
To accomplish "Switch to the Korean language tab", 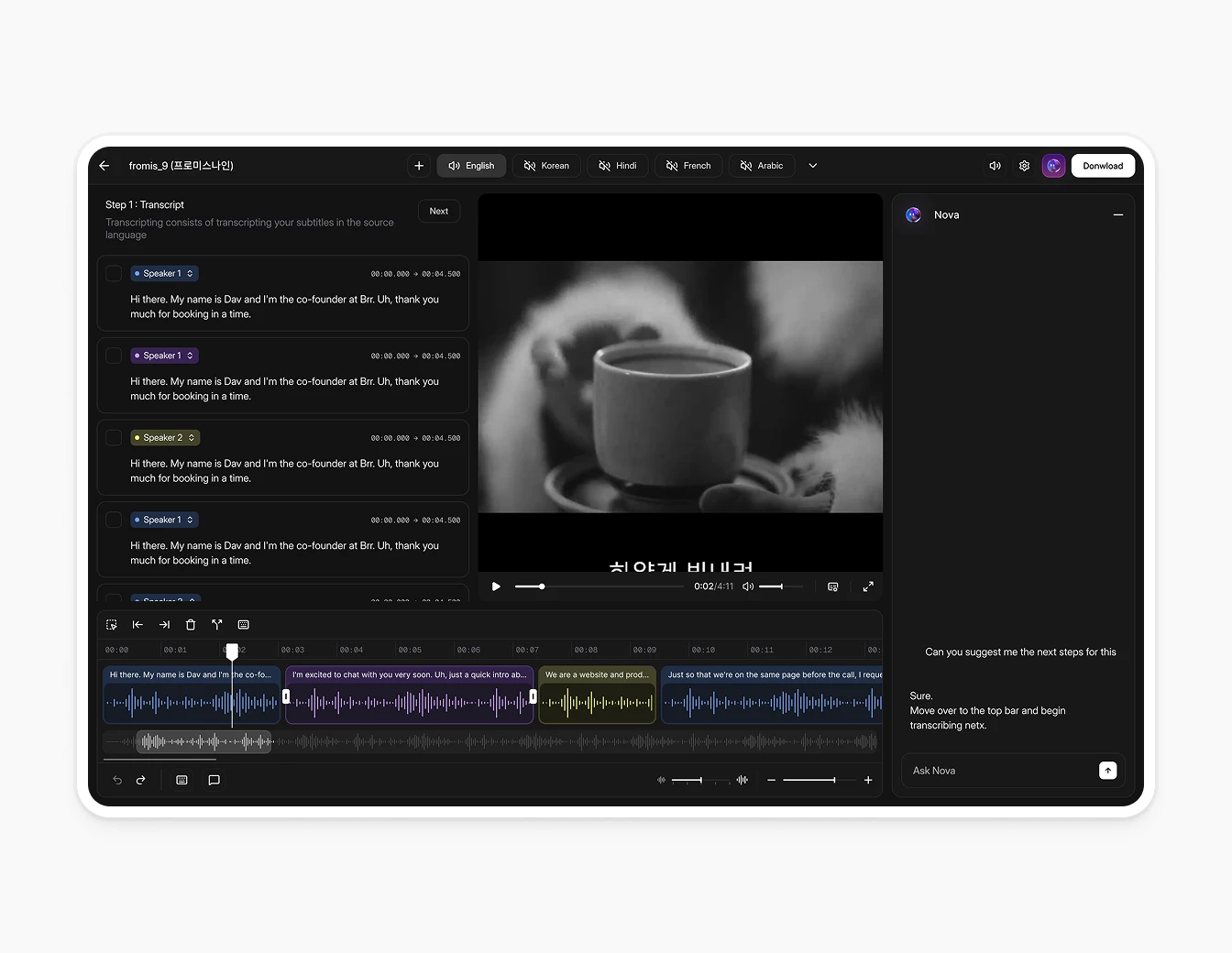I will pos(547,166).
